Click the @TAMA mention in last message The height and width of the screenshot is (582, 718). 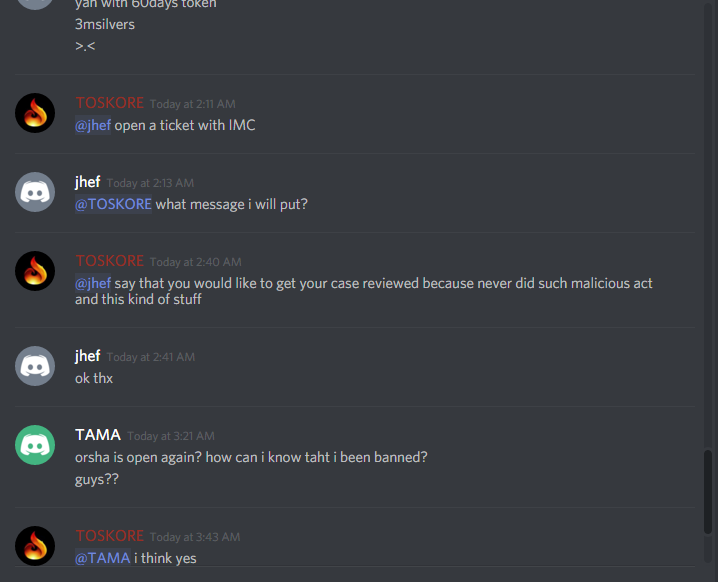coord(103,558)
